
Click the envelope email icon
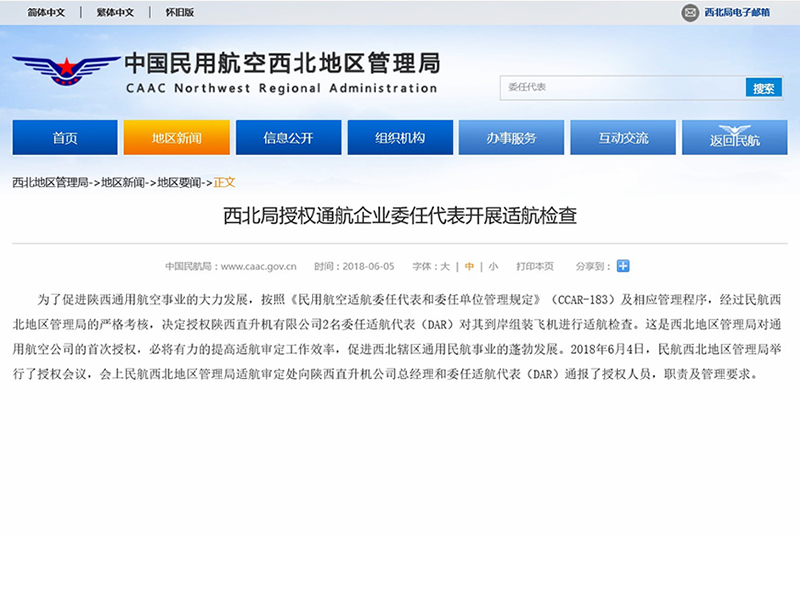690,12
